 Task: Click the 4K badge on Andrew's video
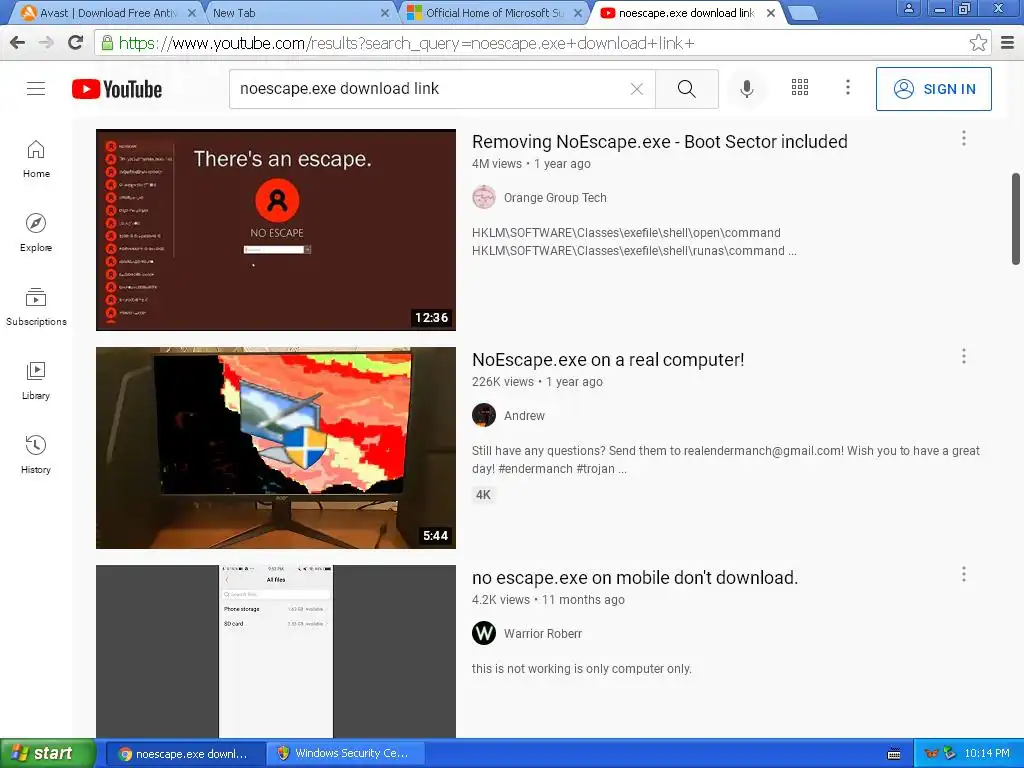tap(483, 494)
